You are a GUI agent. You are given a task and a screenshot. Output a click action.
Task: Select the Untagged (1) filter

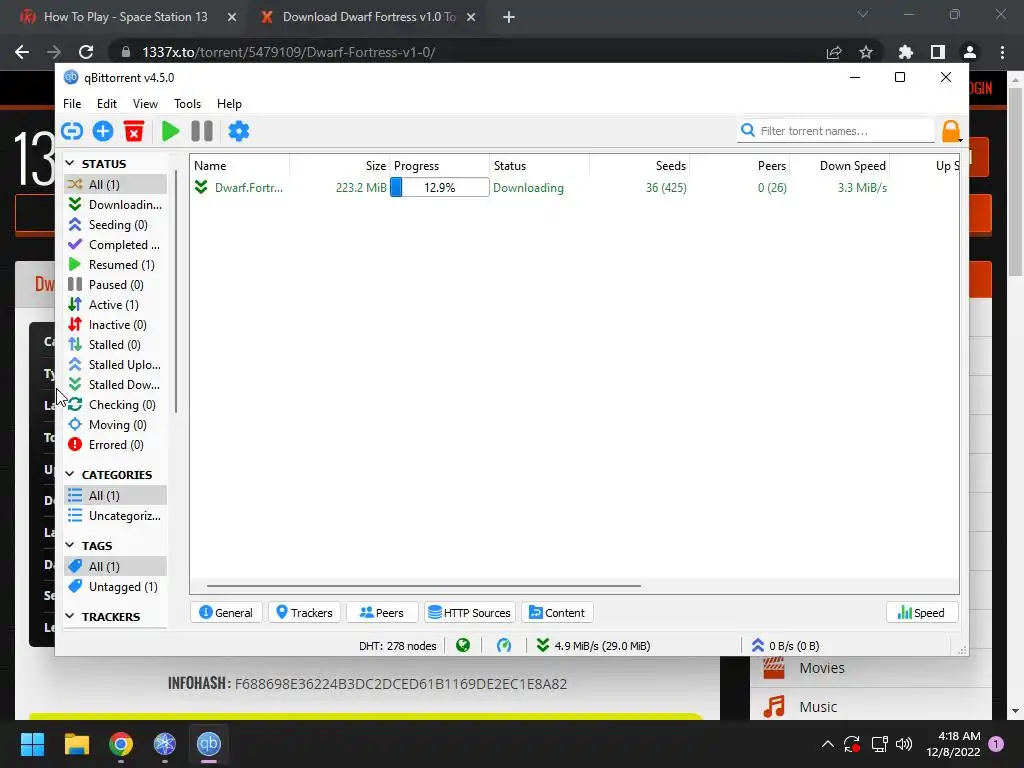116,586
